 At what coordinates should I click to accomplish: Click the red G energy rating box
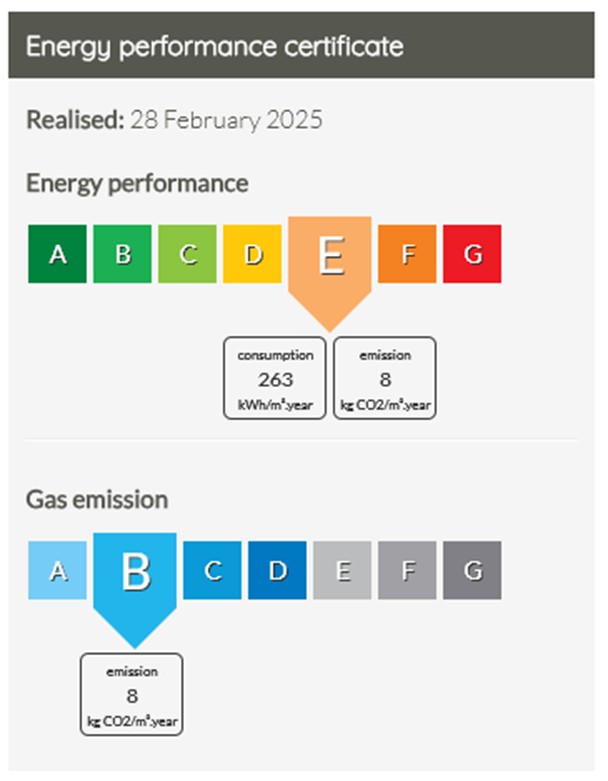(x=473, y=254)
